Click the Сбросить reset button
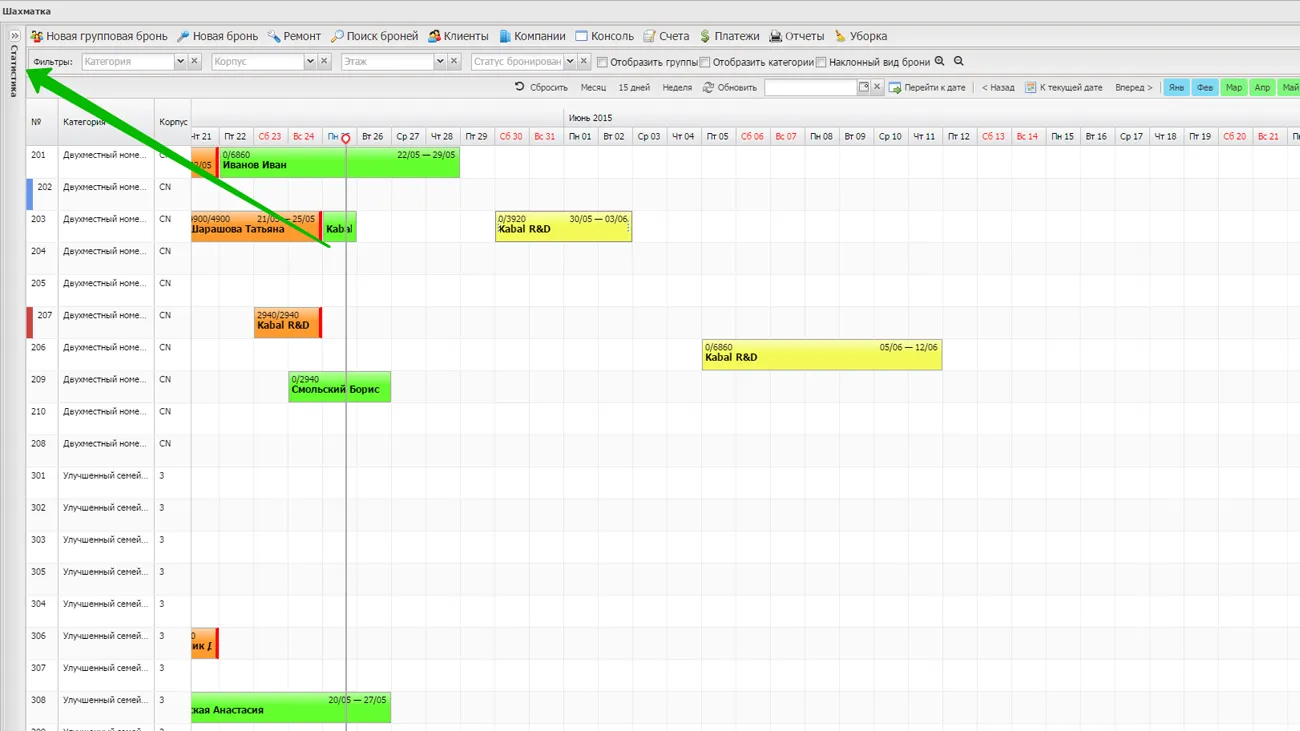Image resolution: width=1300 pixels, height=731 pixels. [541, 88]
